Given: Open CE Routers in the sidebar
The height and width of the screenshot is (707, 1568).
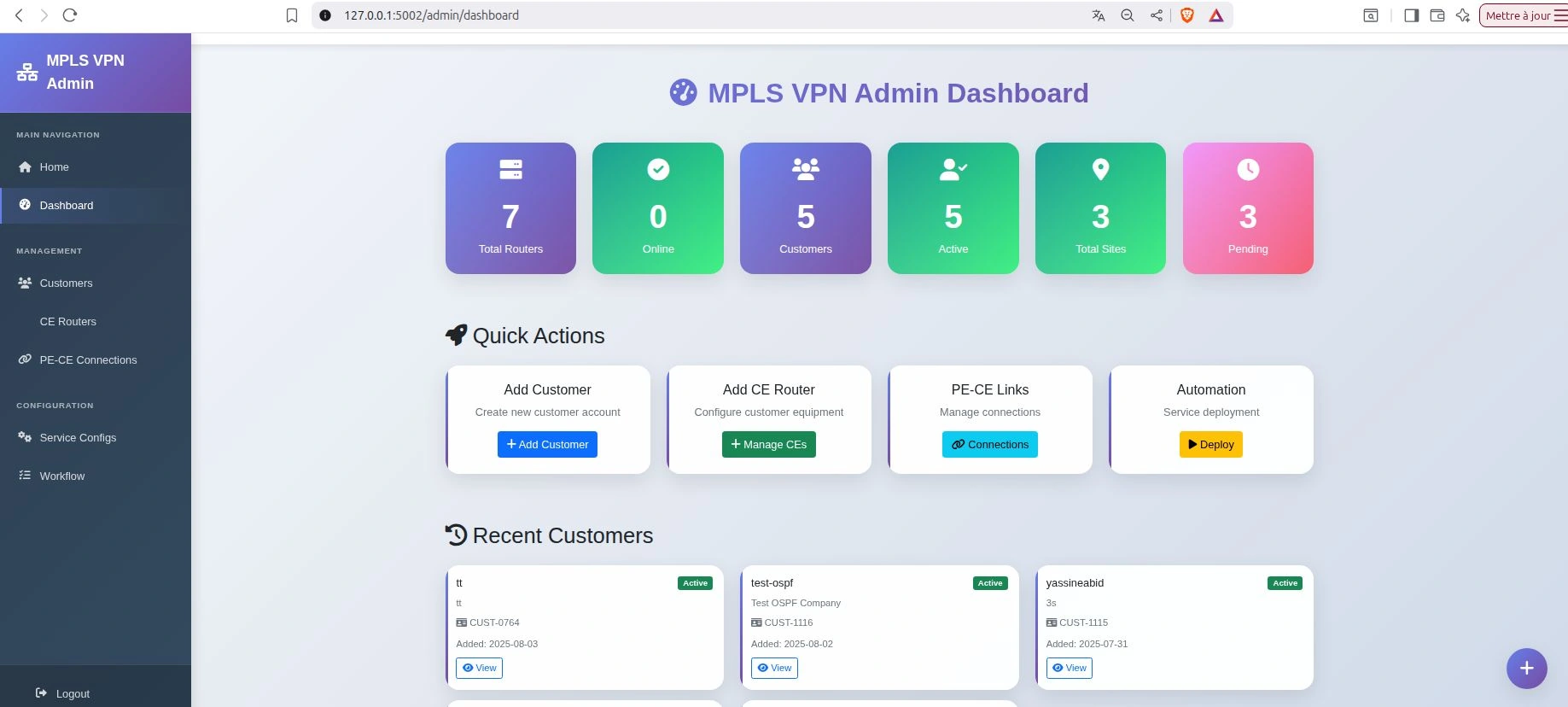Looking at the screenshot, I should coord(96,321).
